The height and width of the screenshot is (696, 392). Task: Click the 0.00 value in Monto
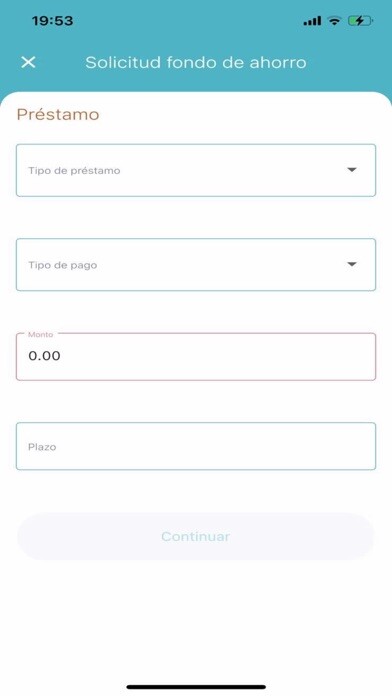[x=44, y=356]
